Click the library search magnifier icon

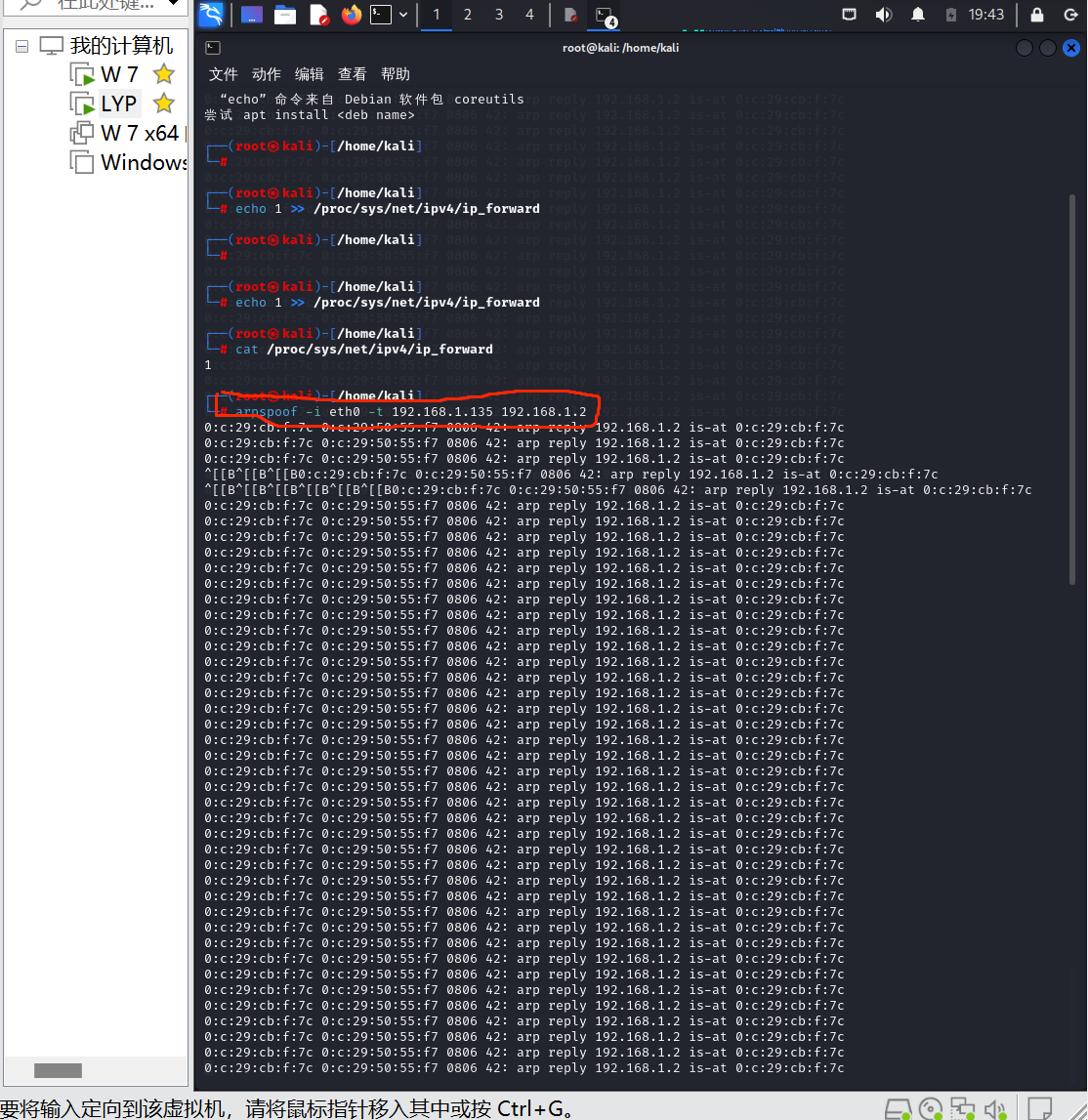[30, 4]
